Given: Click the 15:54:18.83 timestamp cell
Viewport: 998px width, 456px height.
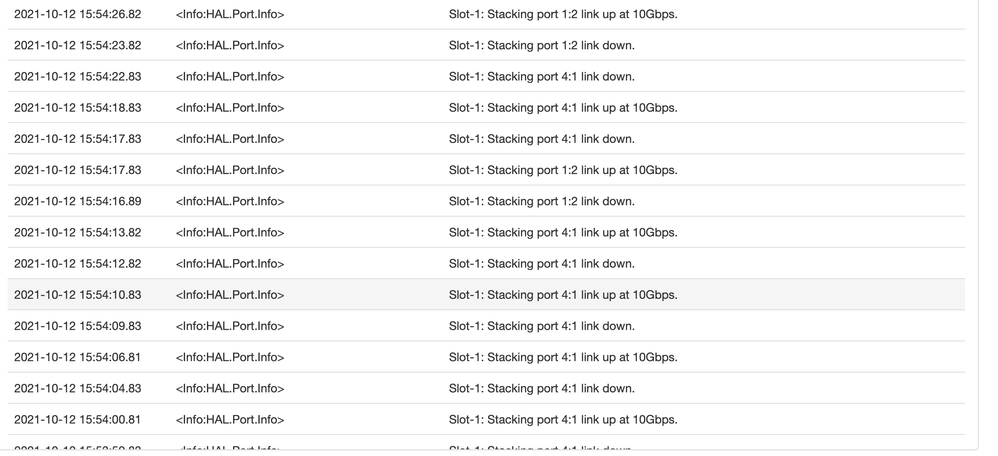Looking at the screenshot, I should (x=78, y=108).
